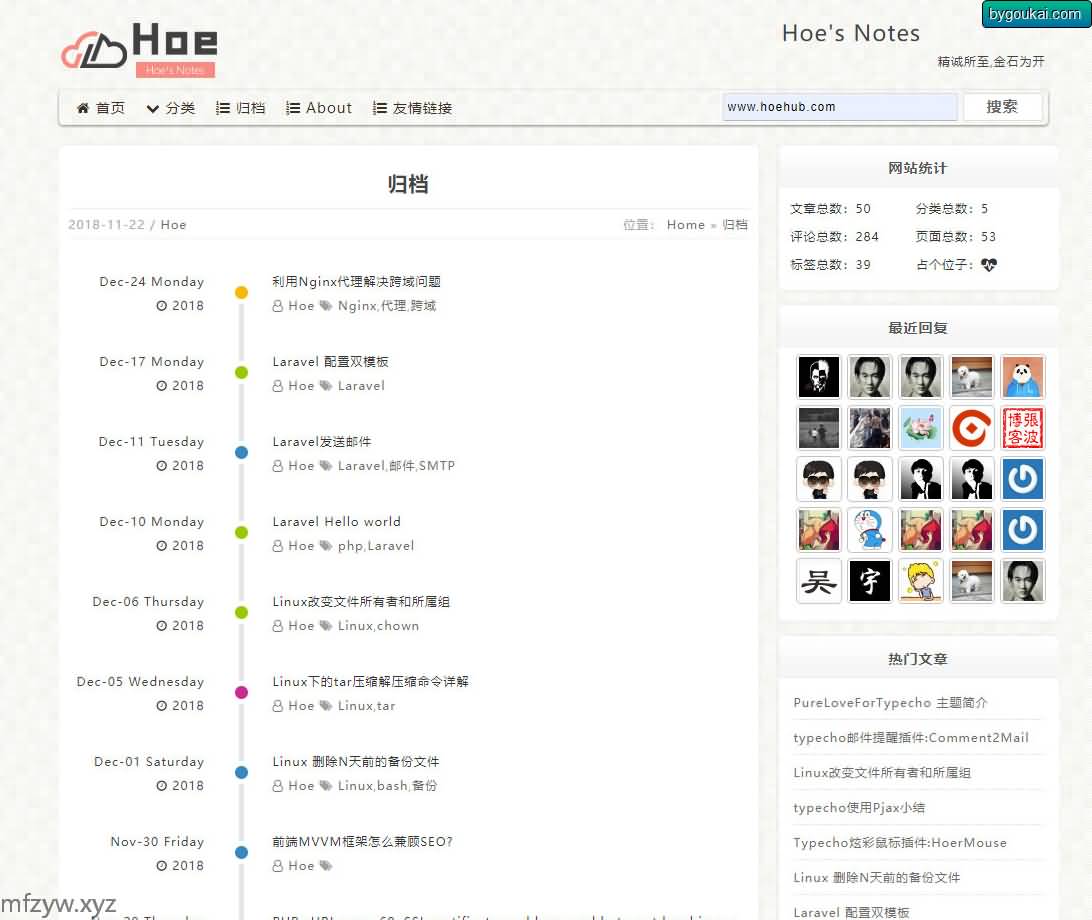Select the black 字 character avatar
This screenshot has height=920, width=1092.
(x=869, y=581)
